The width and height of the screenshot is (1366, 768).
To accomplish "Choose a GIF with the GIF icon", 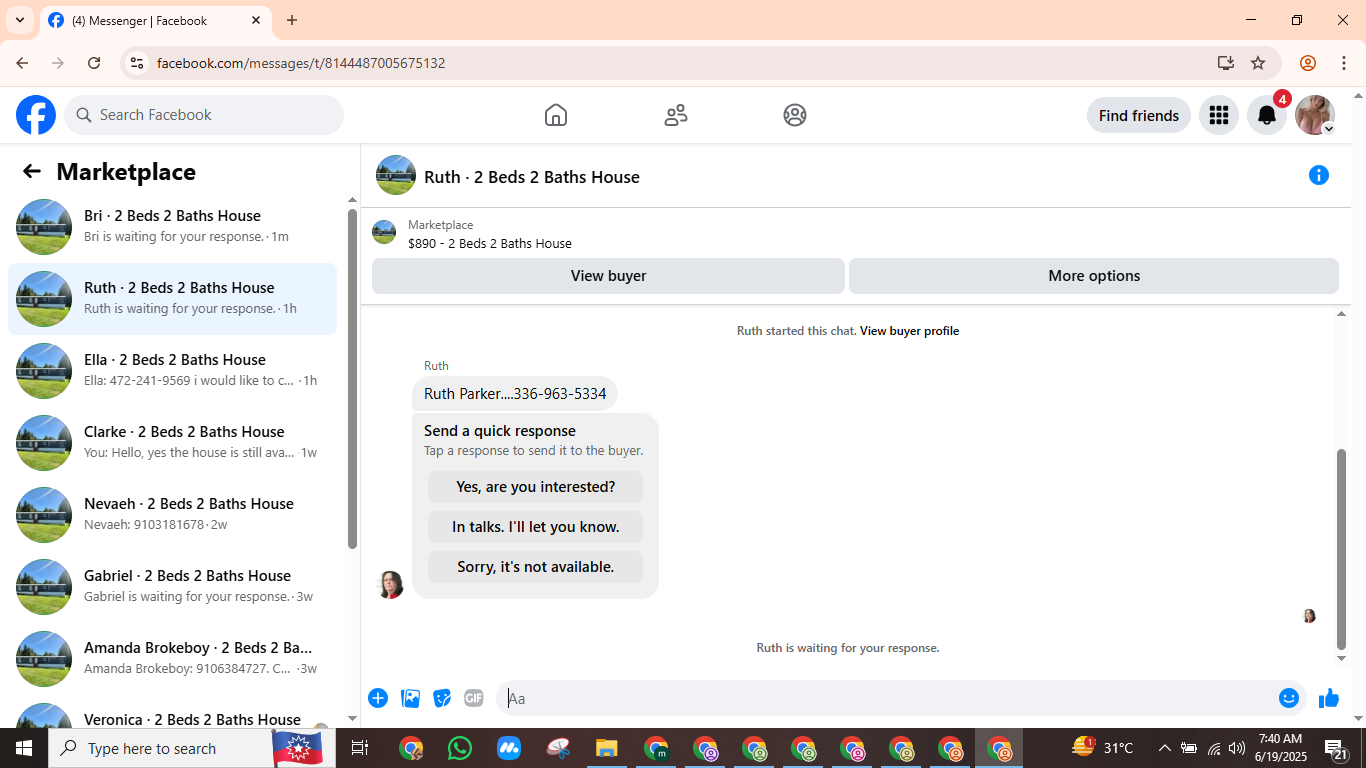I will [474, 698].
